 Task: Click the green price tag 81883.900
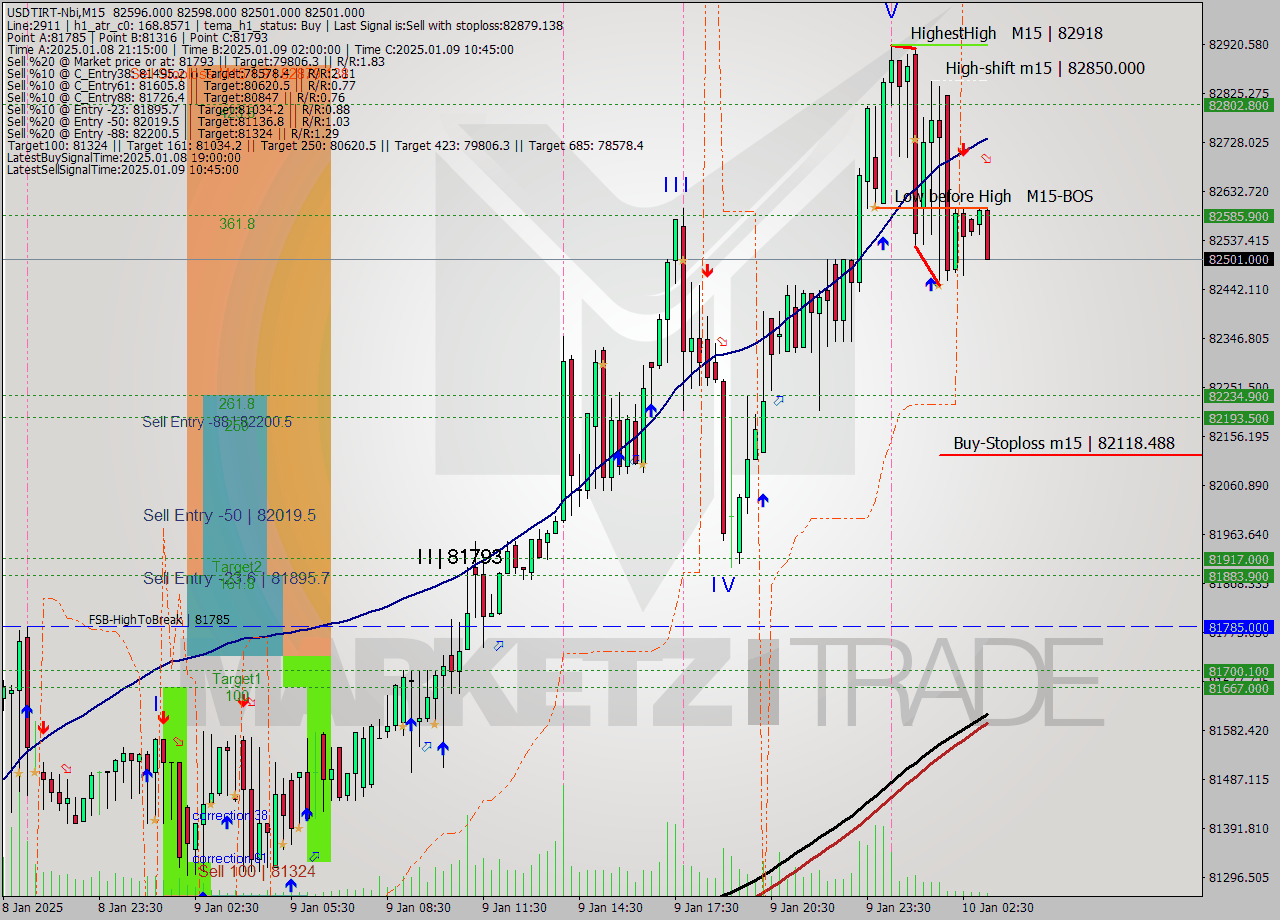click(x=1240, y=576)
